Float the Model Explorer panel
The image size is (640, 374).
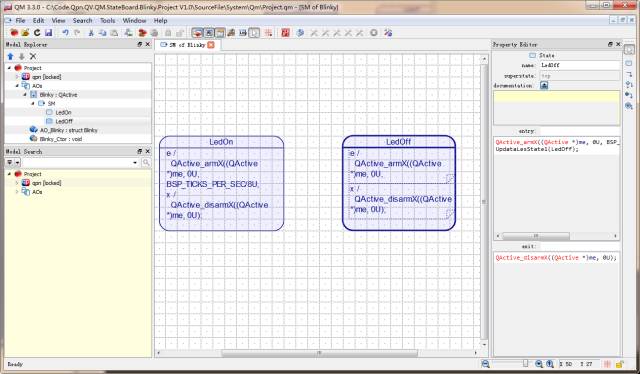click(x=140, y=44)
